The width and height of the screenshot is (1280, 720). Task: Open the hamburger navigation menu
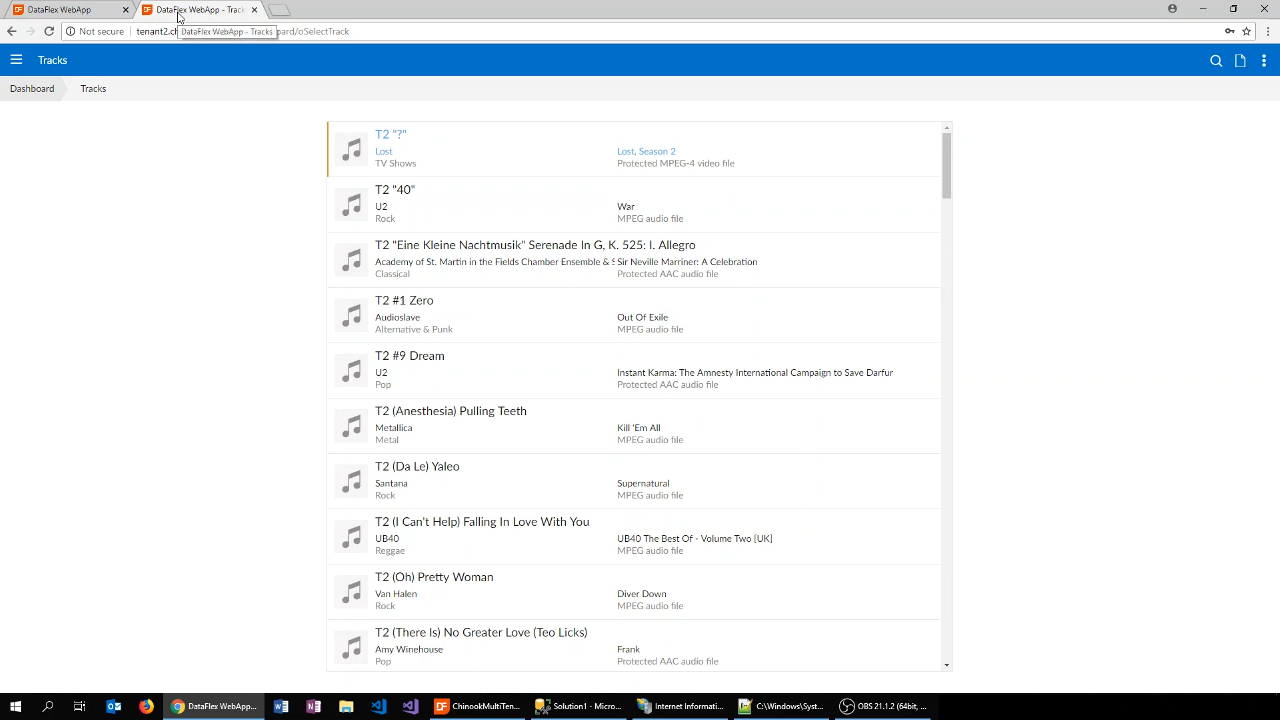(x=16, y=60)
